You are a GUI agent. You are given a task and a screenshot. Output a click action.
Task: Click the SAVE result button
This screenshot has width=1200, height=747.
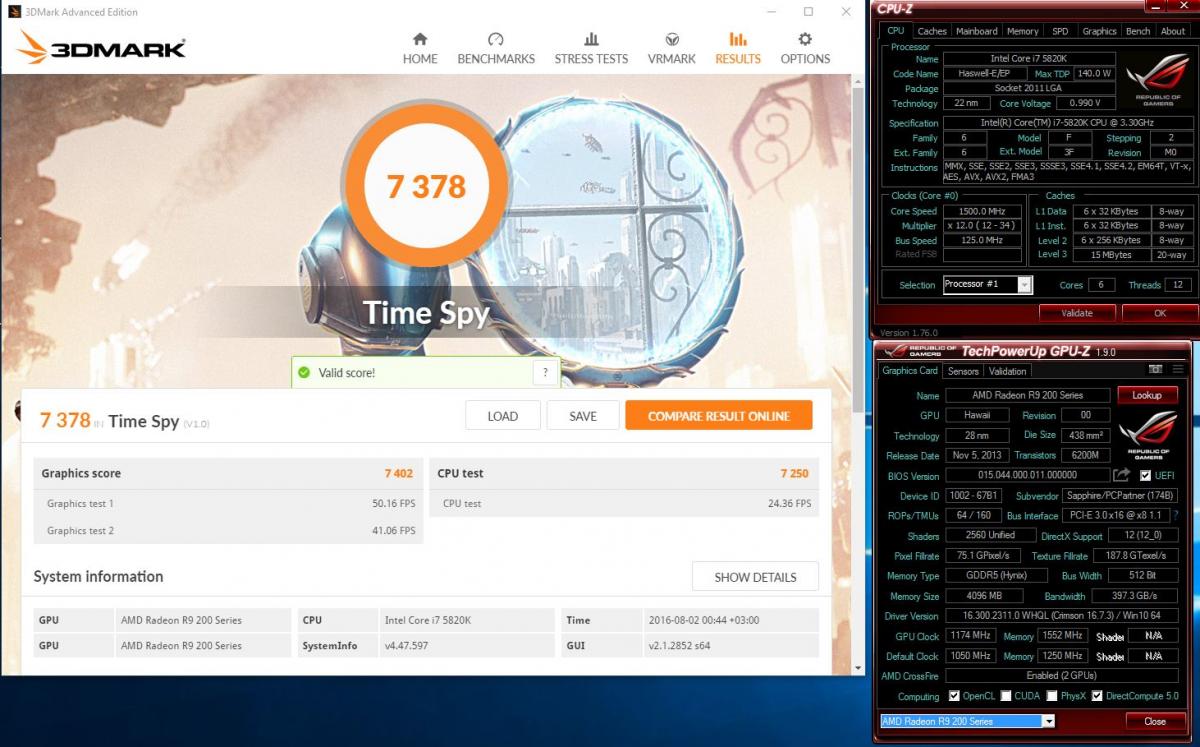583,416
